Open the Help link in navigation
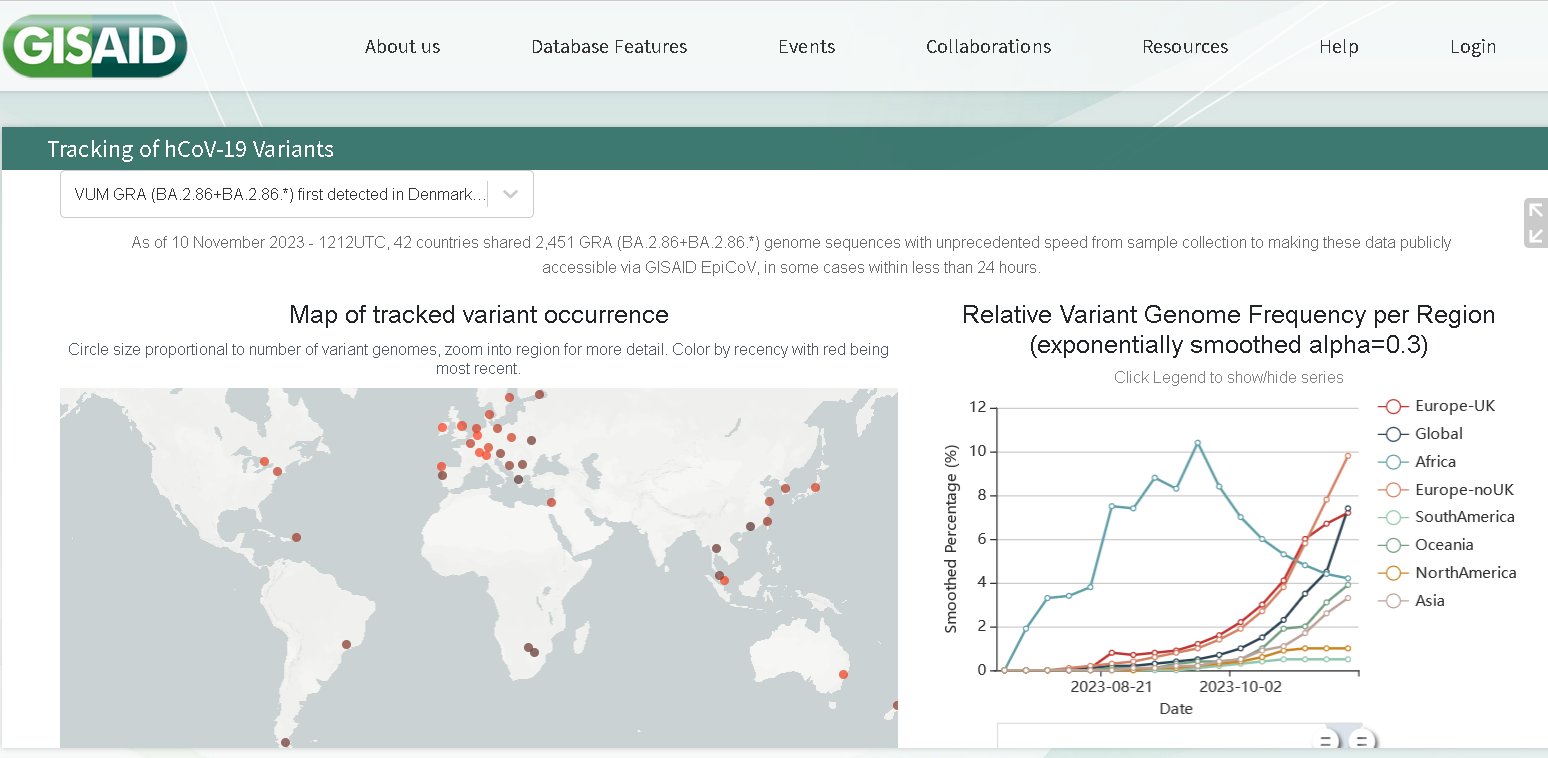The width and height of the screenshot is (1548, 758). pos(1338,47)
